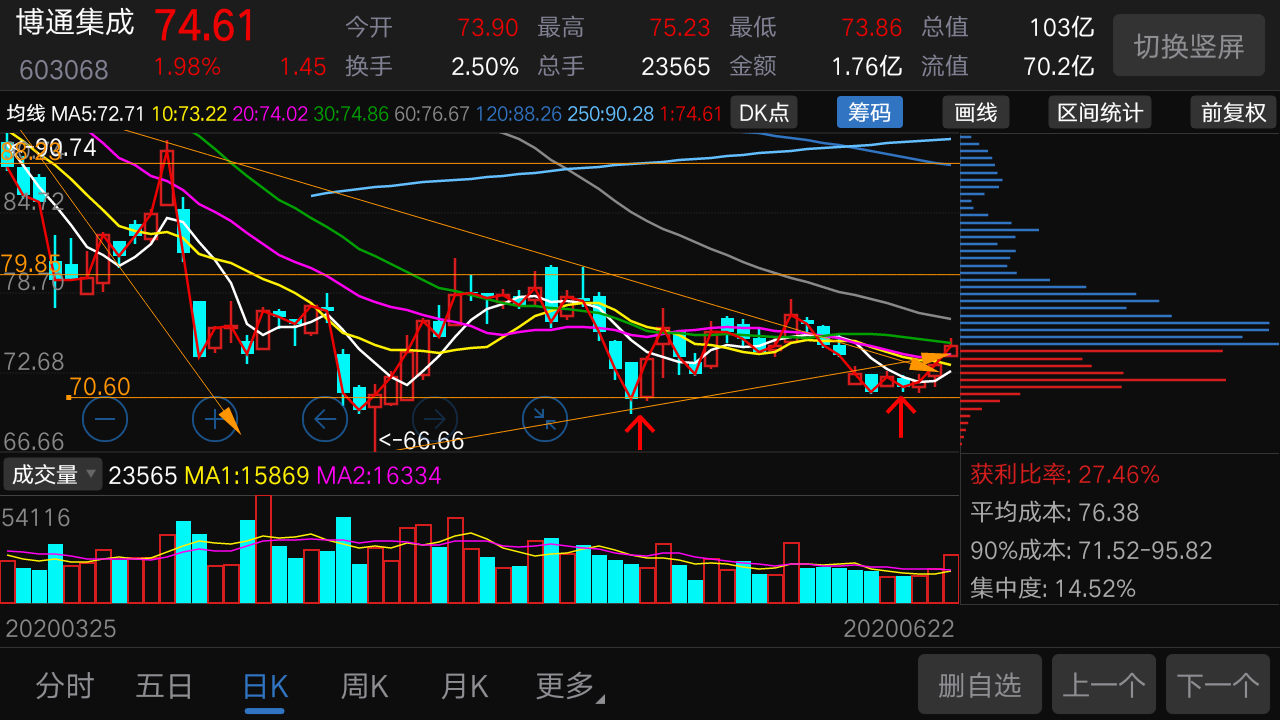The height and width of the screenshot is (720, 1280).
Task: Select the 周K tab
Action: (364, 686)
